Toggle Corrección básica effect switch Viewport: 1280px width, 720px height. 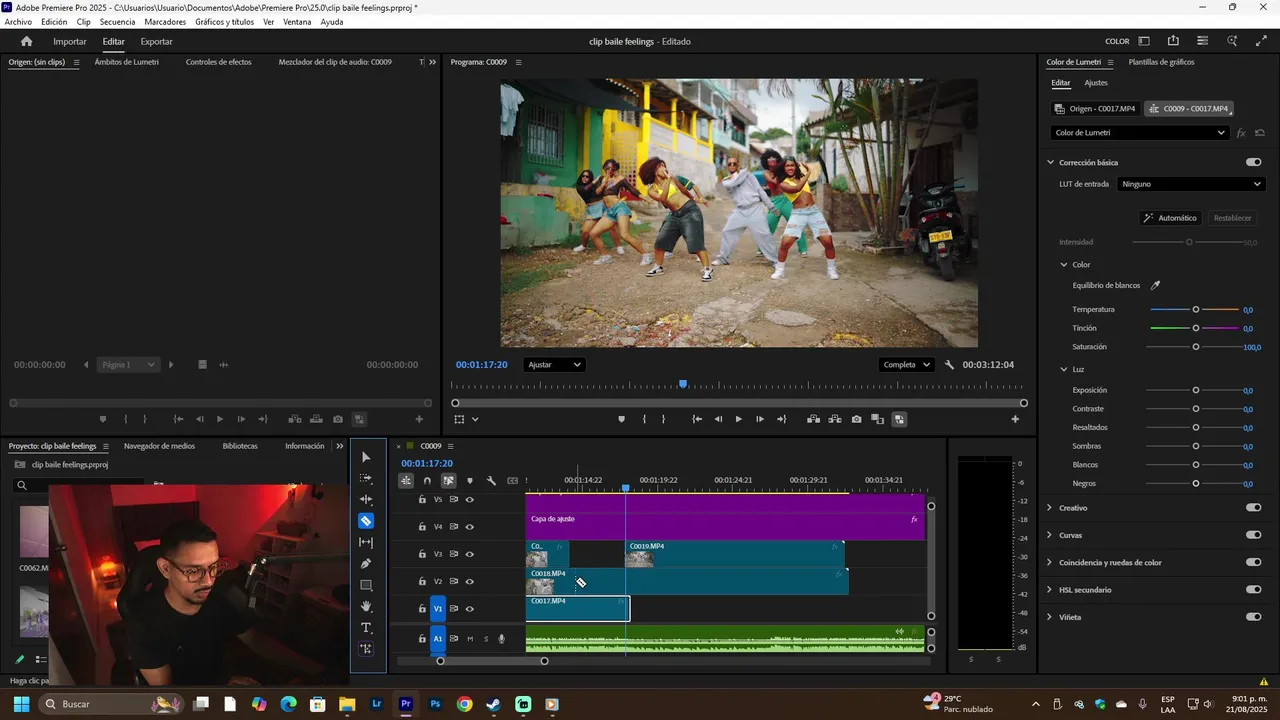point(1253,162)
